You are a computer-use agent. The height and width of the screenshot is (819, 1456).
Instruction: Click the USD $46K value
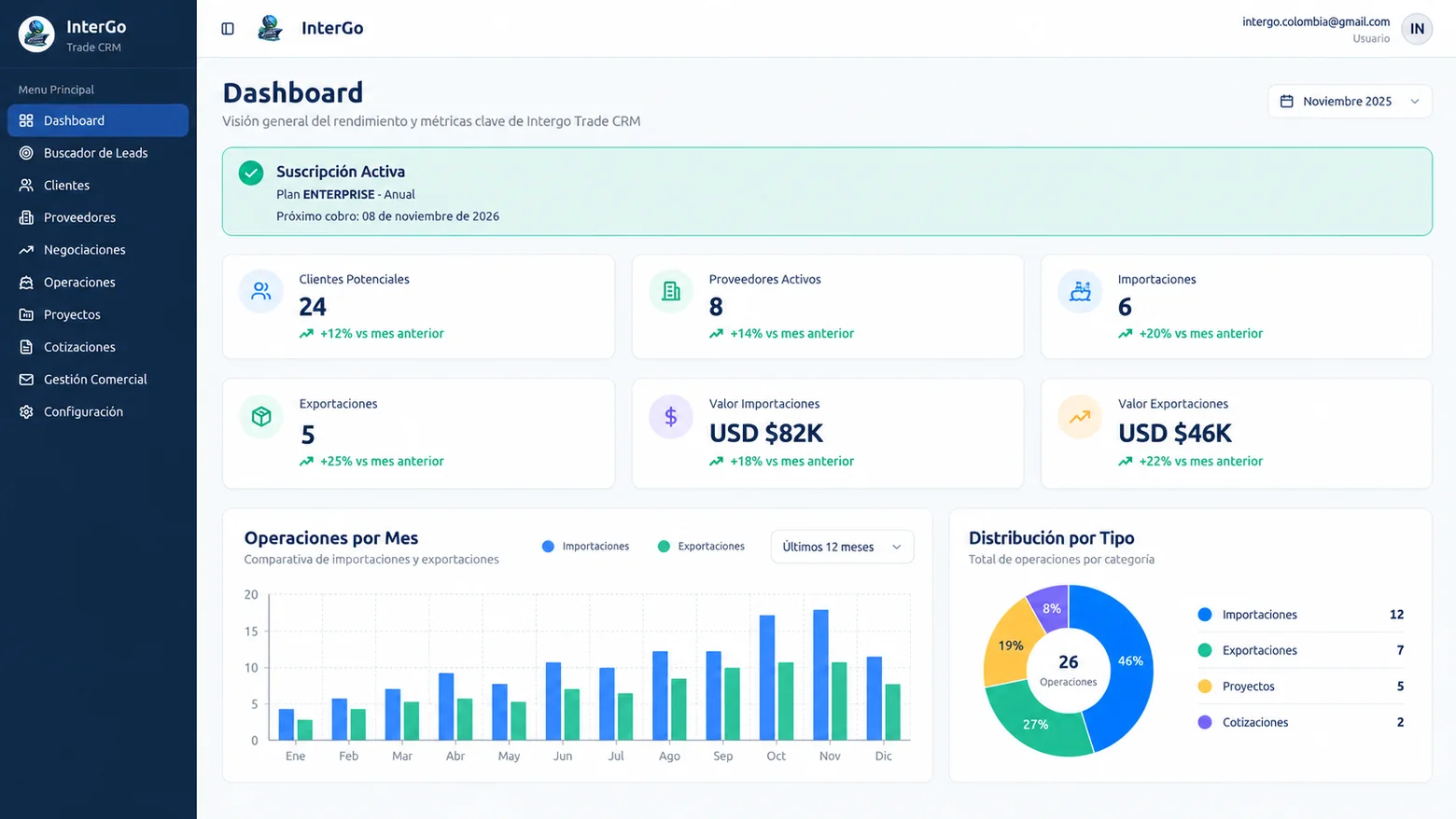click(1175, 434)
